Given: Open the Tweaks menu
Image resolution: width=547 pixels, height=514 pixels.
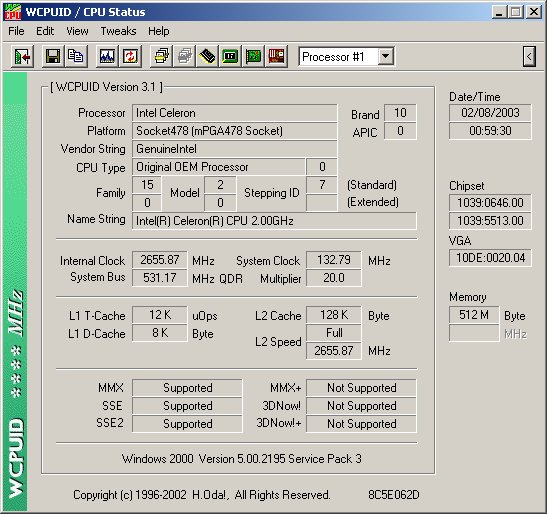Looking at the screenshot, I should click(x=118, y=31).
